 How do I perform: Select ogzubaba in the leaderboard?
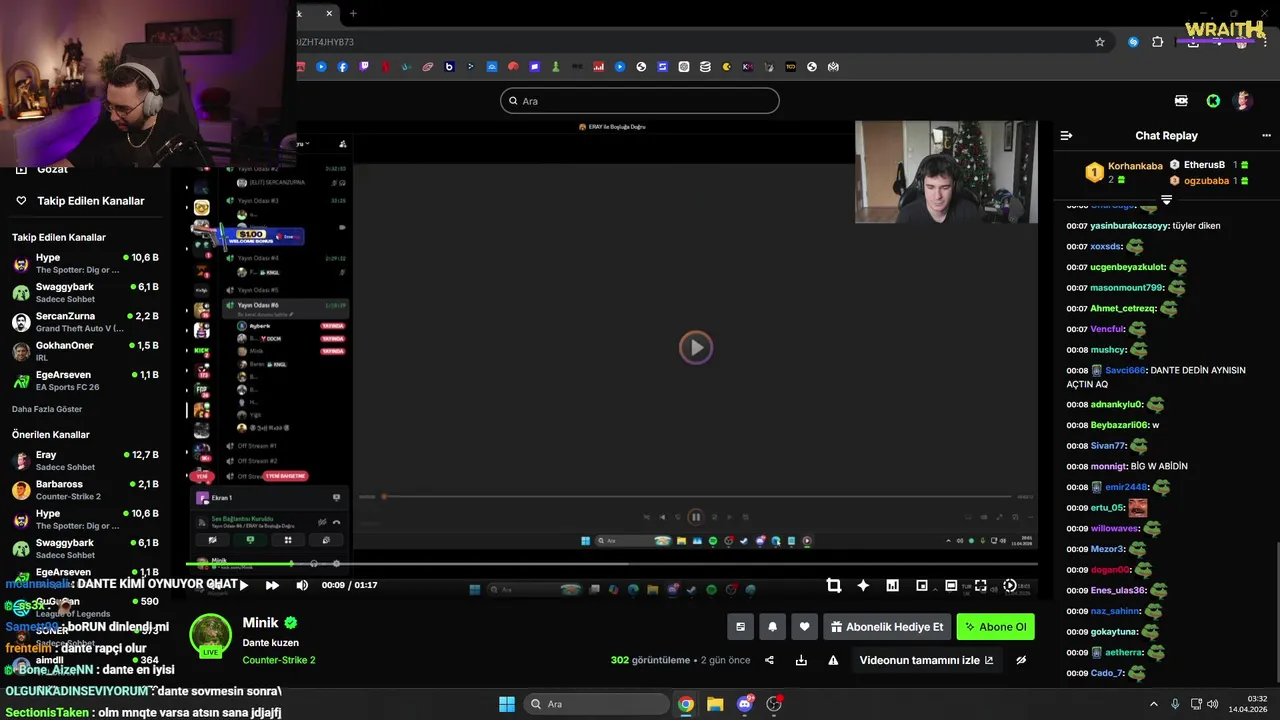(x=1206, y=181)
